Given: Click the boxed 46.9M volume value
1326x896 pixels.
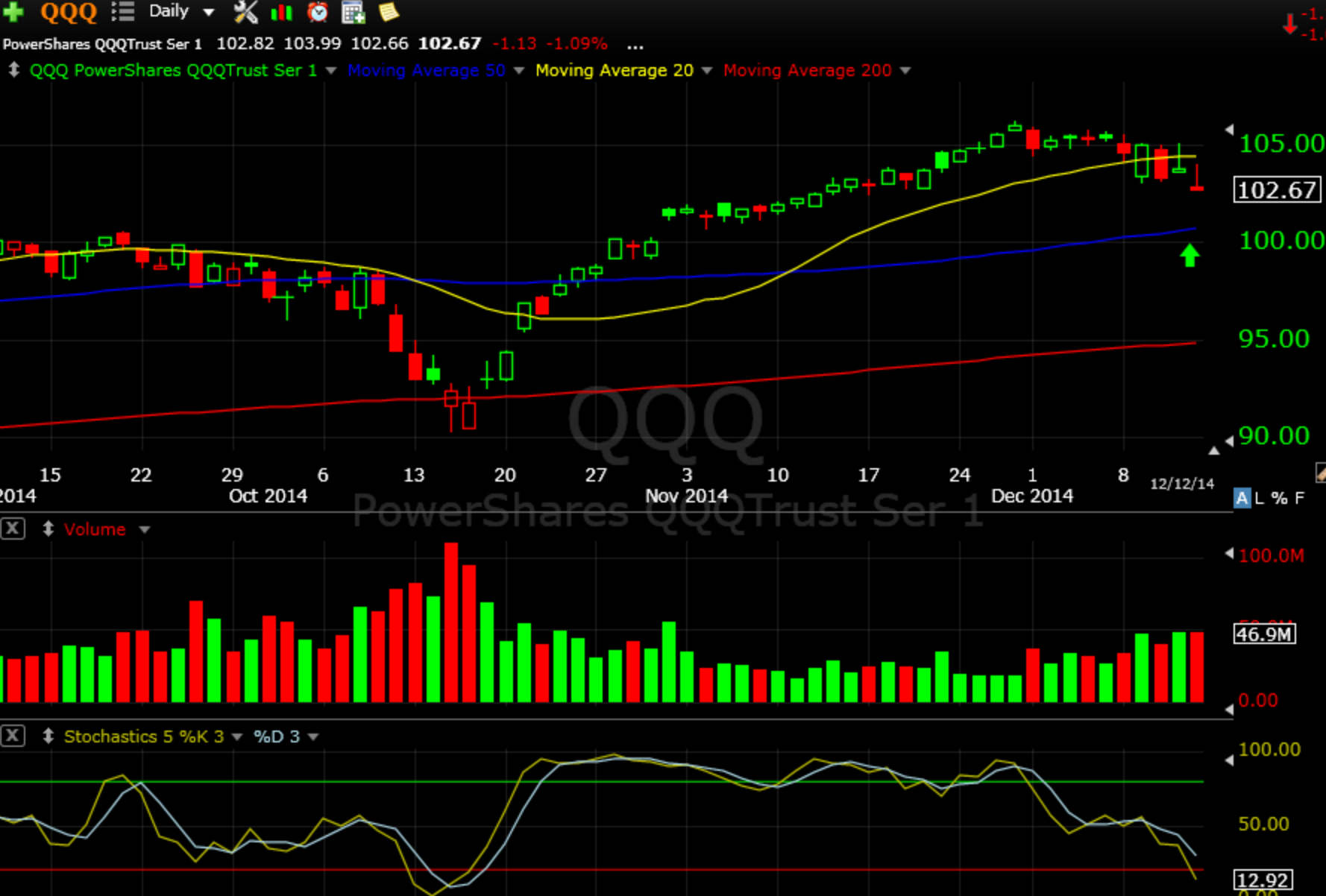Looking at the screenshot, I should 1265,634.
